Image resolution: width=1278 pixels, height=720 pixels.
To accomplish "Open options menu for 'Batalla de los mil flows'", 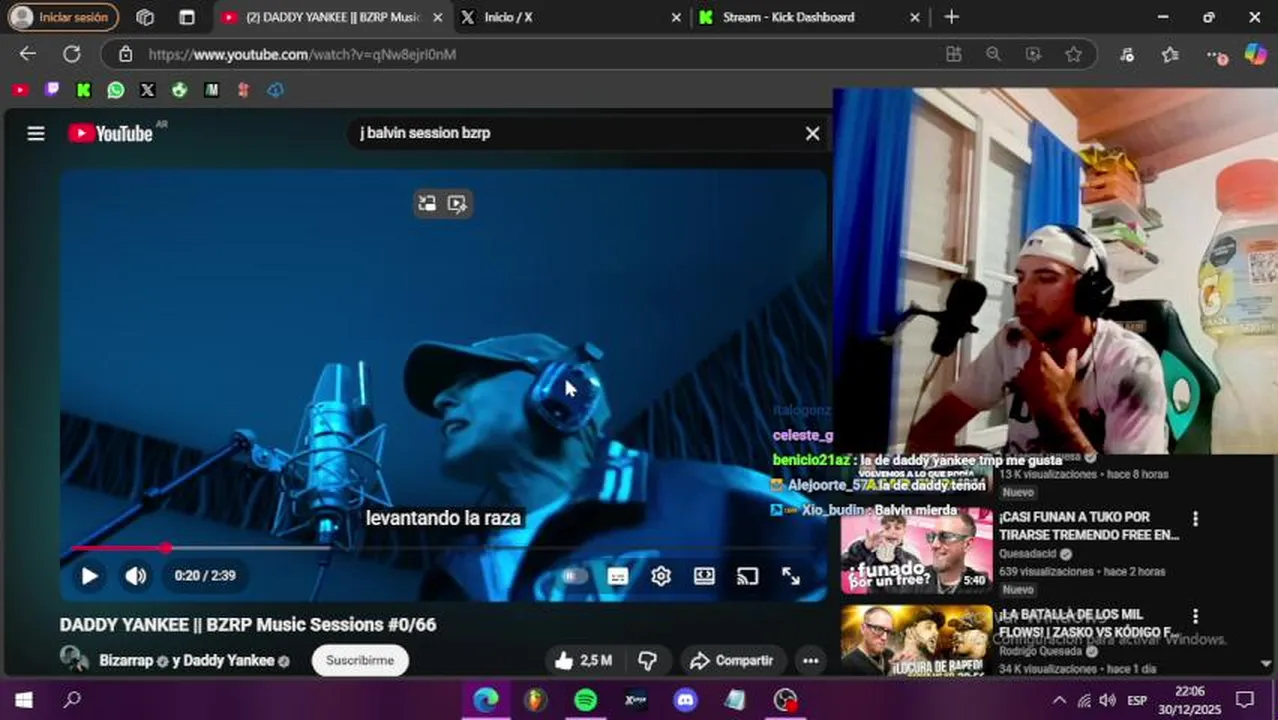I will [1195, 616].
